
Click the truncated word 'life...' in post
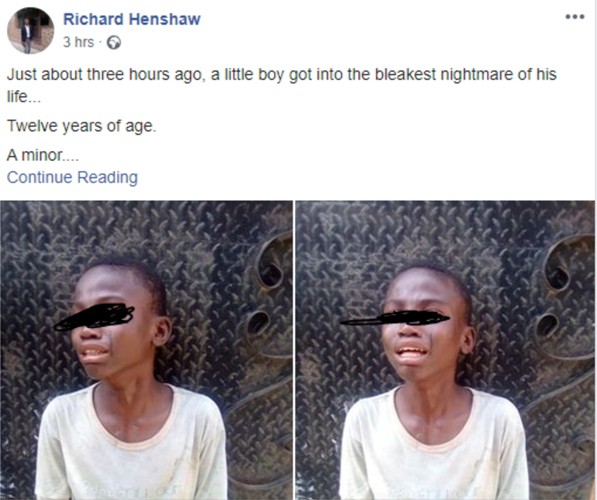pos(23,97)
